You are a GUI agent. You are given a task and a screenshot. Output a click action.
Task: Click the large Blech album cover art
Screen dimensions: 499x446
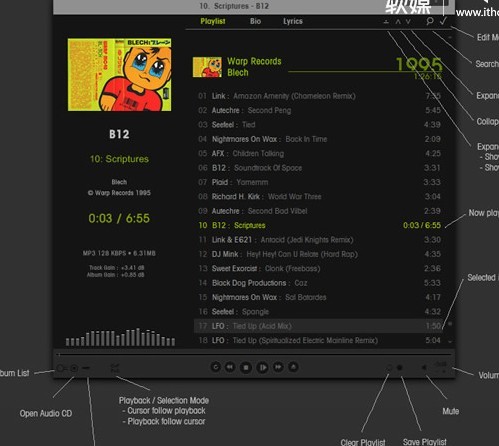(x=119, y=75)
